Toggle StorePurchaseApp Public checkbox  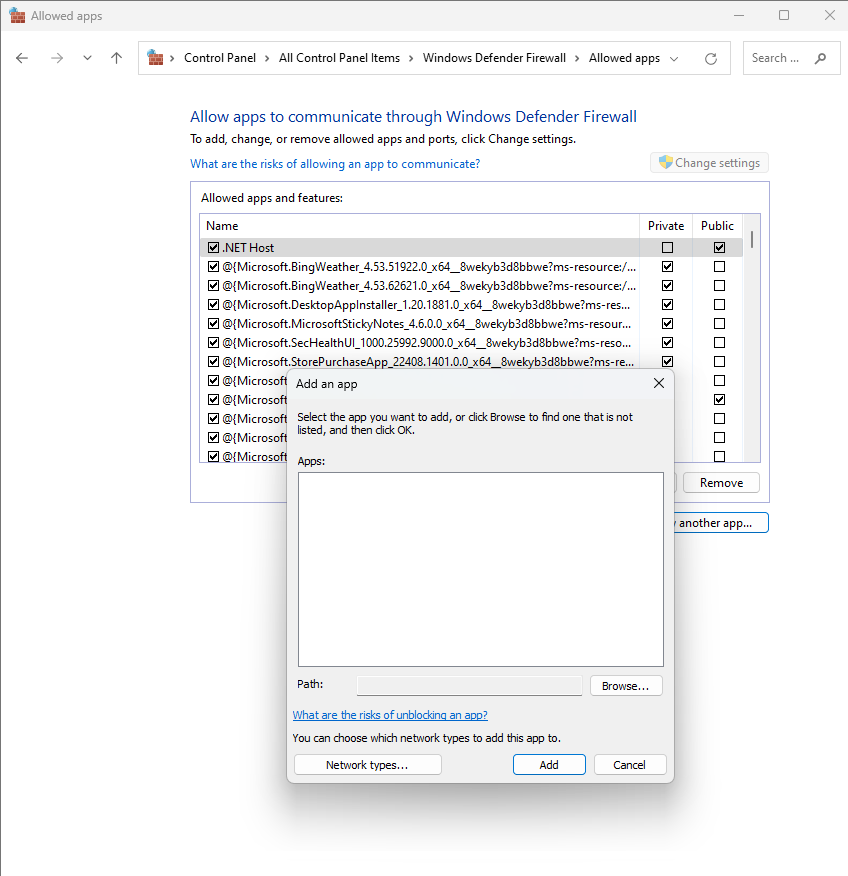[x=720, y=361]
